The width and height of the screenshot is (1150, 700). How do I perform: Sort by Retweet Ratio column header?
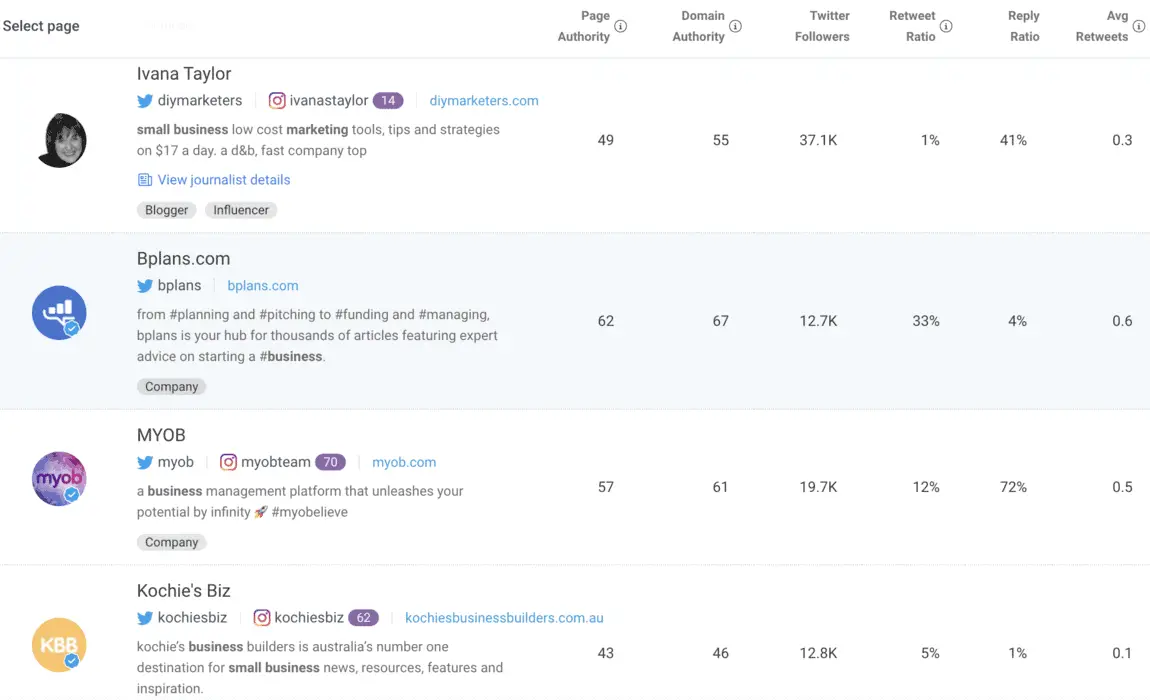(912, 26)
